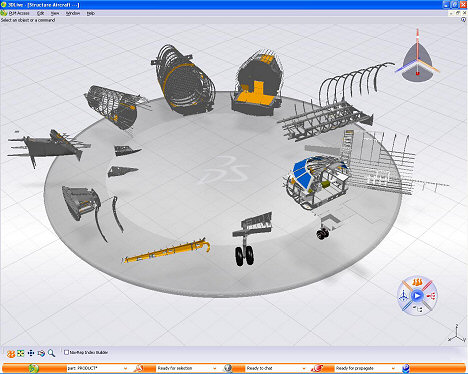
Task: Select the four-arrow pan tool icon
Action: (31, 353)
